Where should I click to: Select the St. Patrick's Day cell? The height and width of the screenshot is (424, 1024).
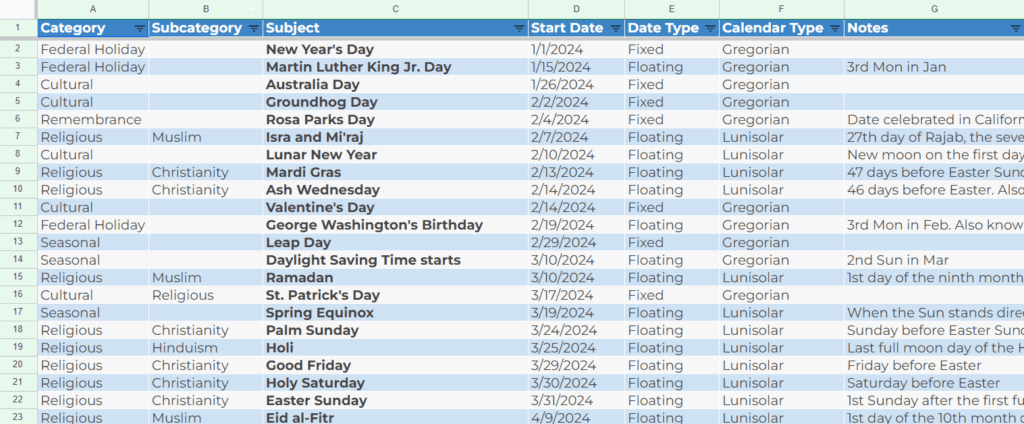[x=396, y=295]
